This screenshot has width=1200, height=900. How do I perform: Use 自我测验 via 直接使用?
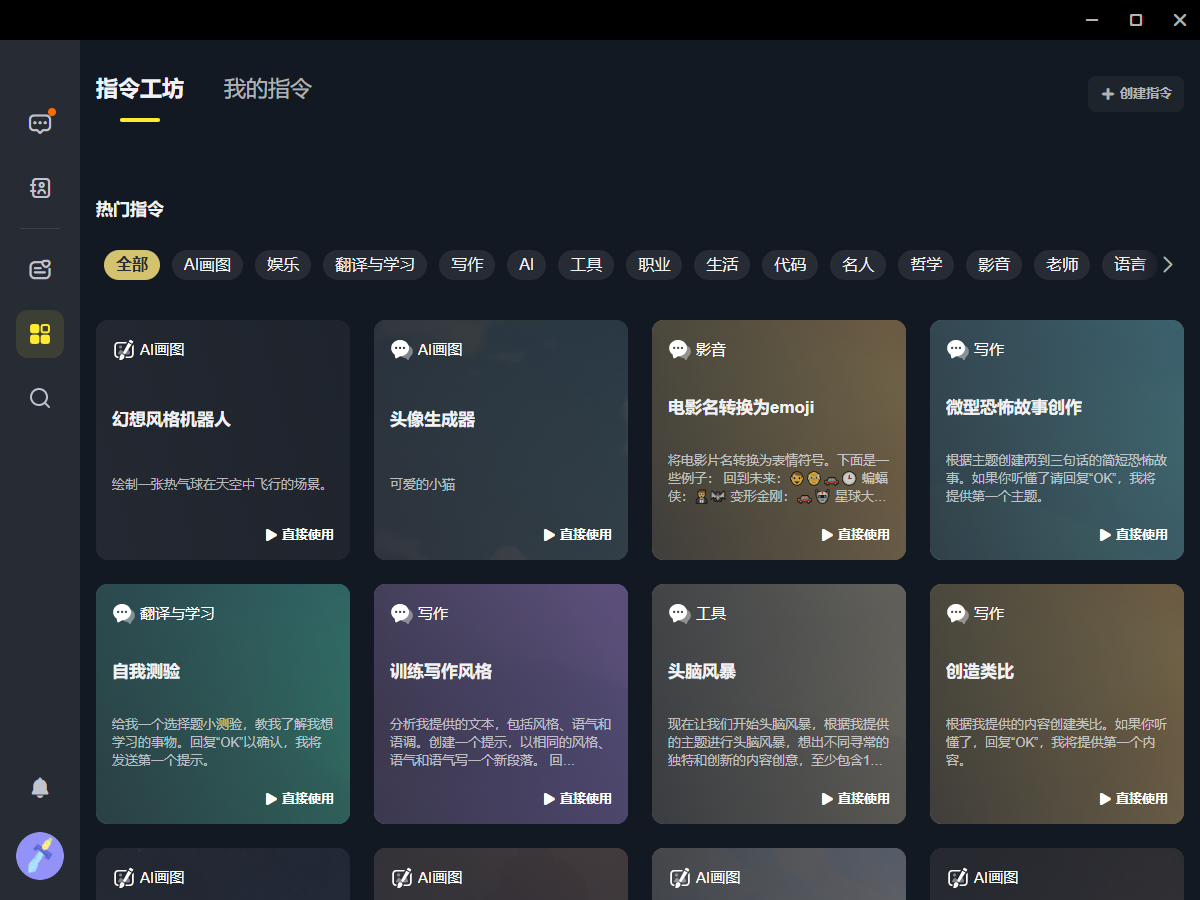[300, 799]
